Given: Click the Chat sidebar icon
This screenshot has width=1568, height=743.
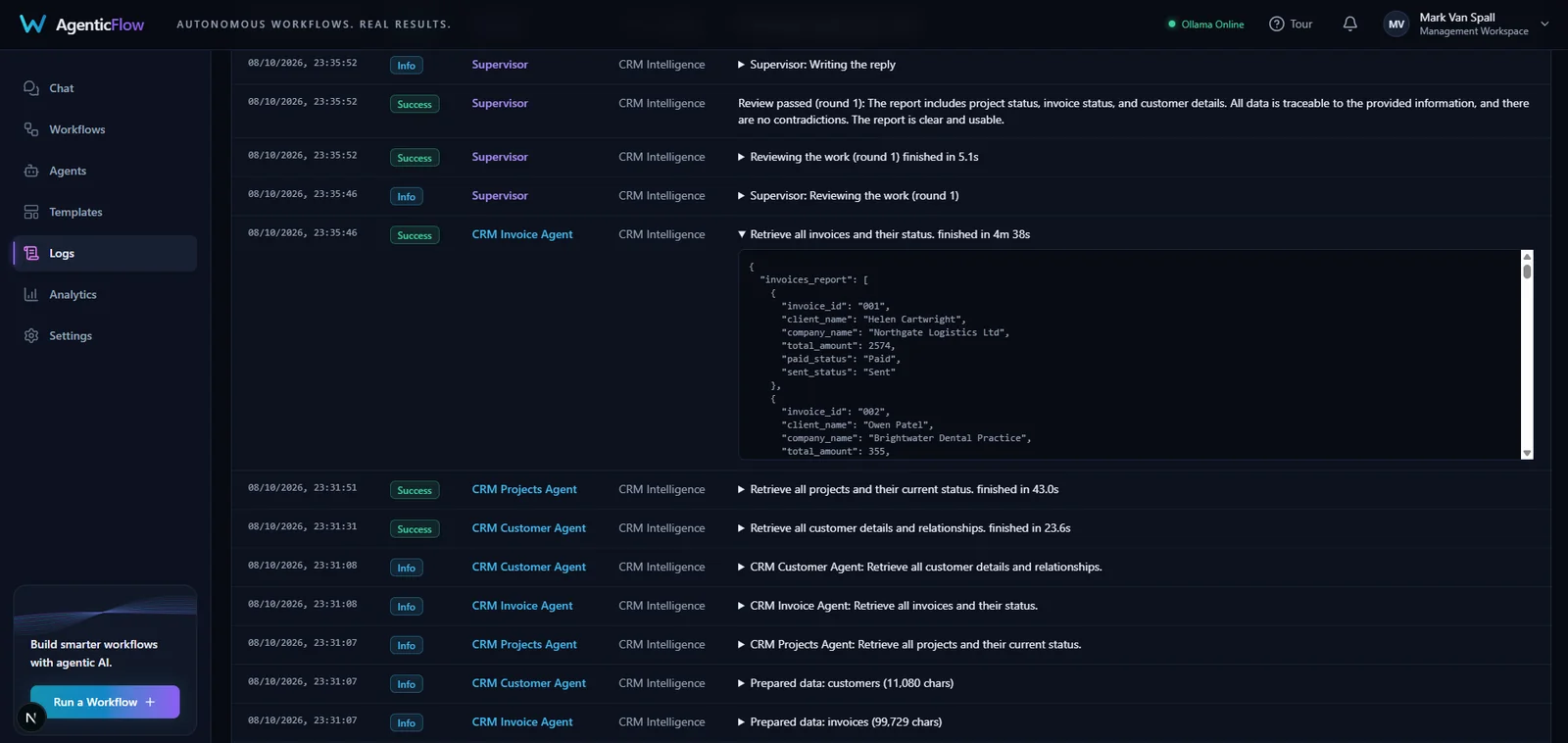Looking at the screenshot, I should (x=31, y=88).
